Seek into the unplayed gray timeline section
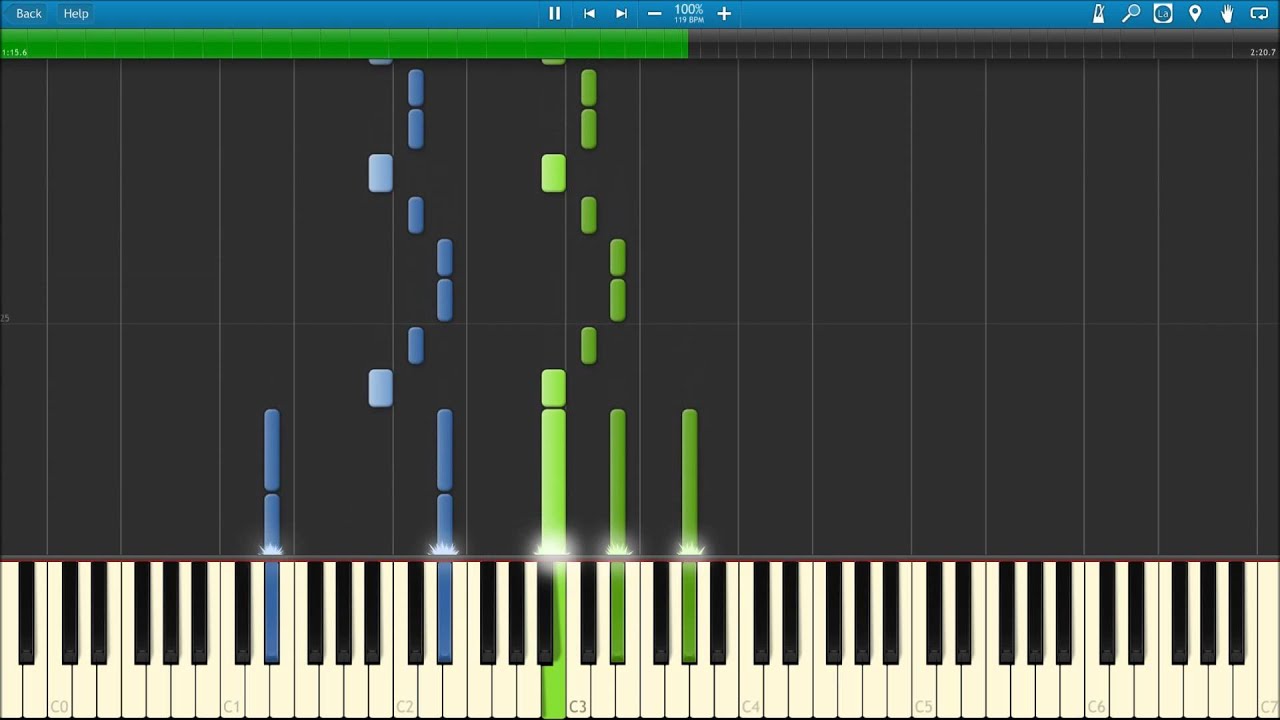Viewport: 1280px width, 720px height. [x=984, y=43]
